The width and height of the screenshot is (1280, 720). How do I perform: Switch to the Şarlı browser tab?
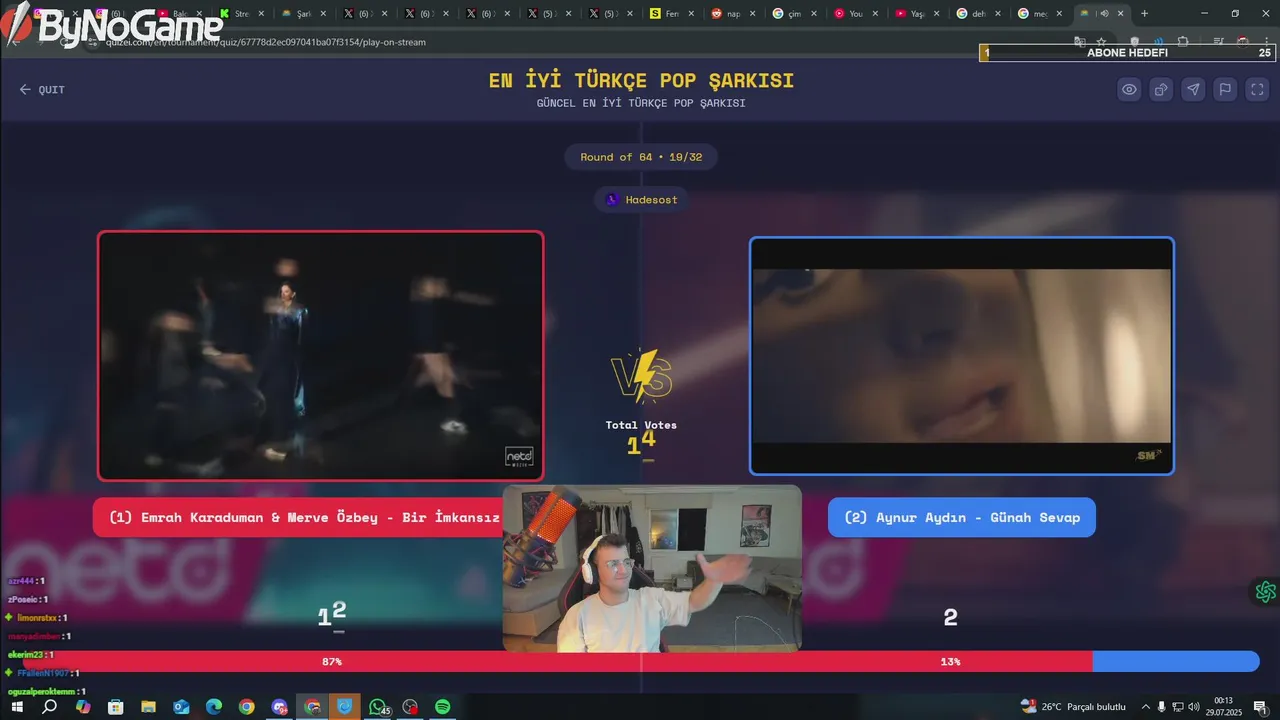pos(304,14)
